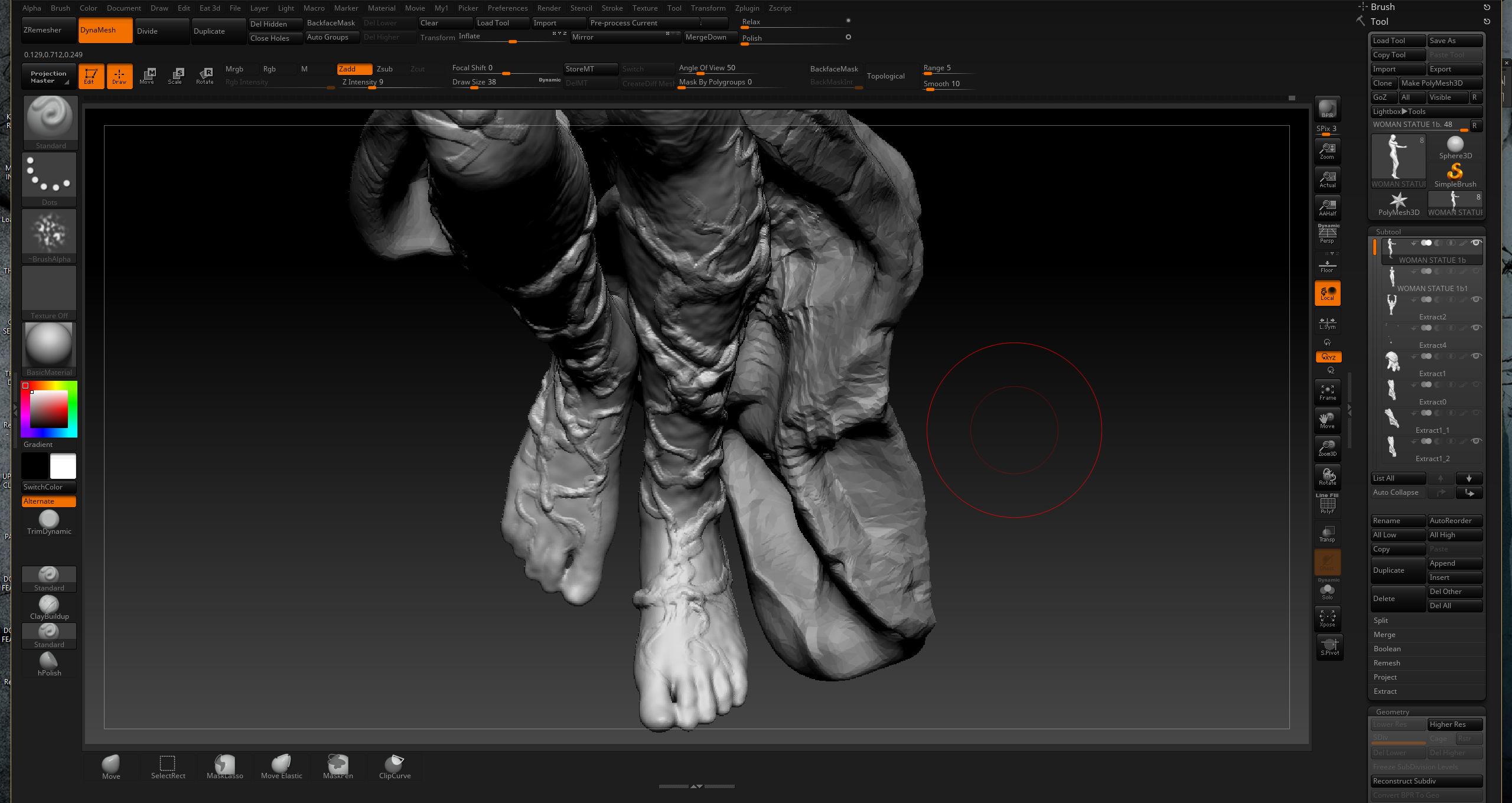Click the white secondary color swatch
Image resolution: width=1512 pixels, height=803 pixels.
coord(63,466)
